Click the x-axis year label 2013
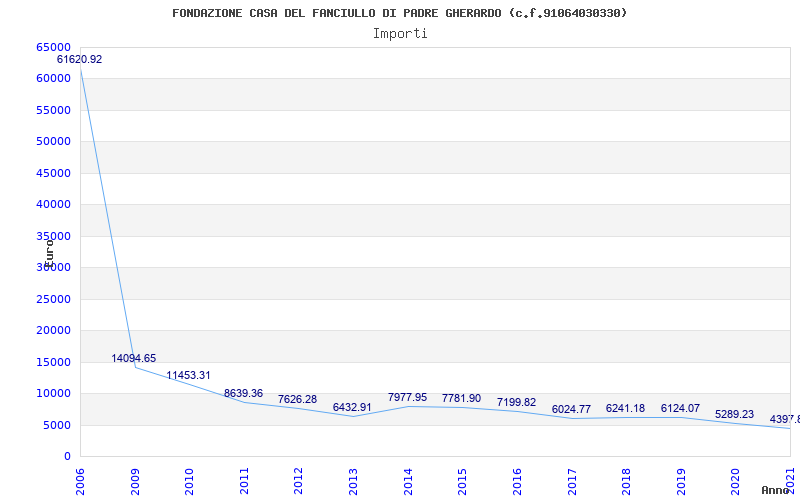 353,482
